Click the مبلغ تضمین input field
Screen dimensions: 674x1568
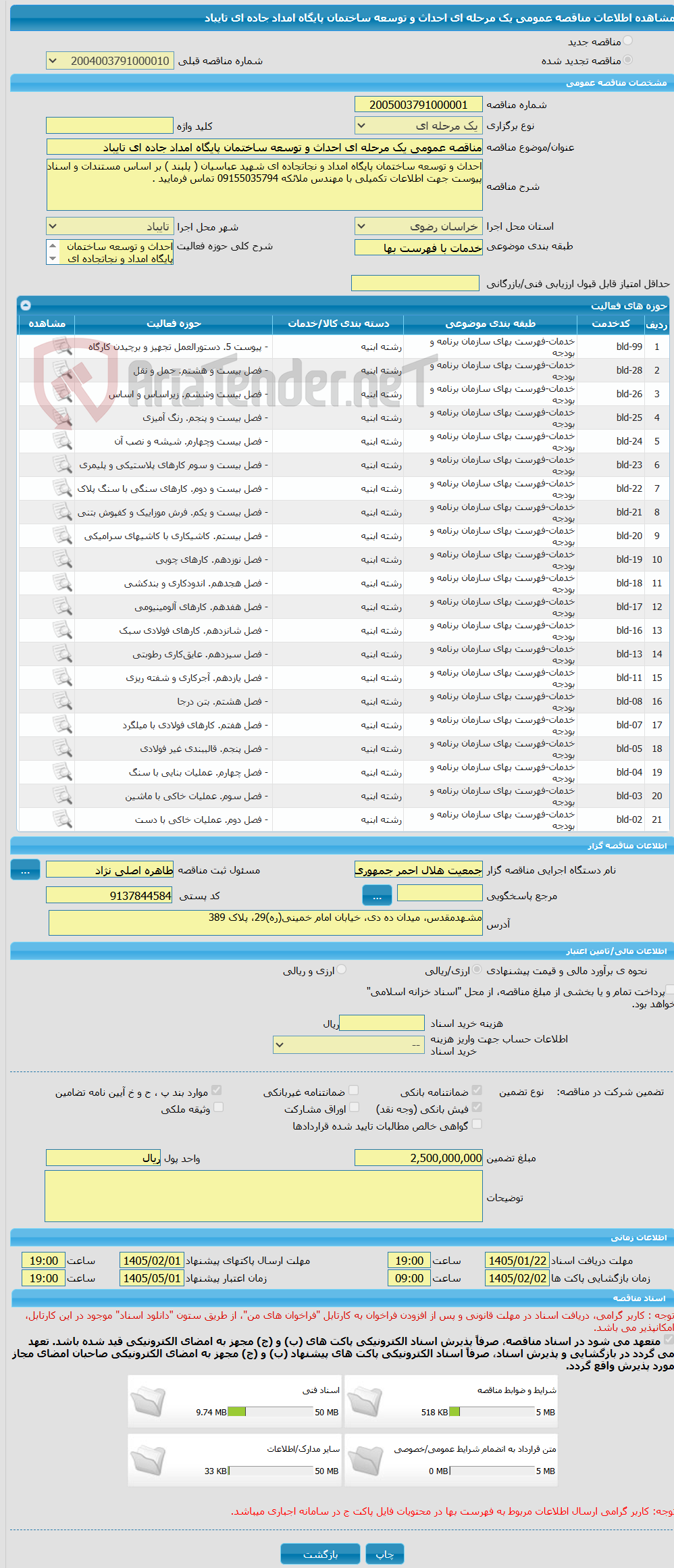click(x=419, y=1158)
